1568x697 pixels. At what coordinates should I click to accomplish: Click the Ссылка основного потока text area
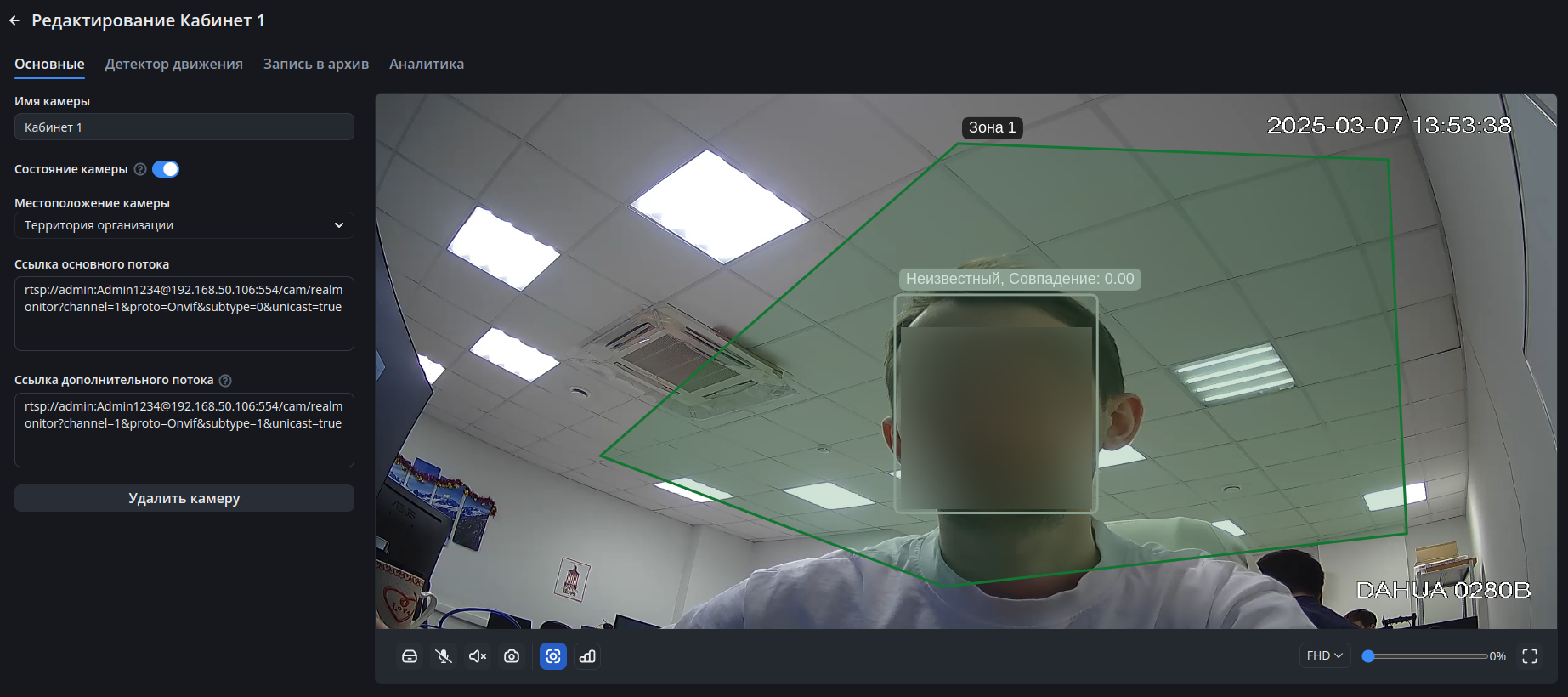click(184, 313)
